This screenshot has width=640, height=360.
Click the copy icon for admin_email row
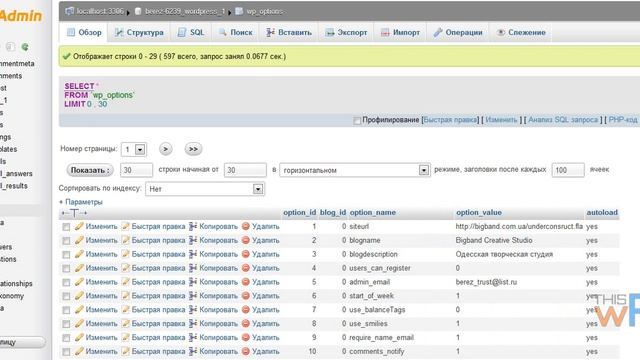click(x=193, y=282)
